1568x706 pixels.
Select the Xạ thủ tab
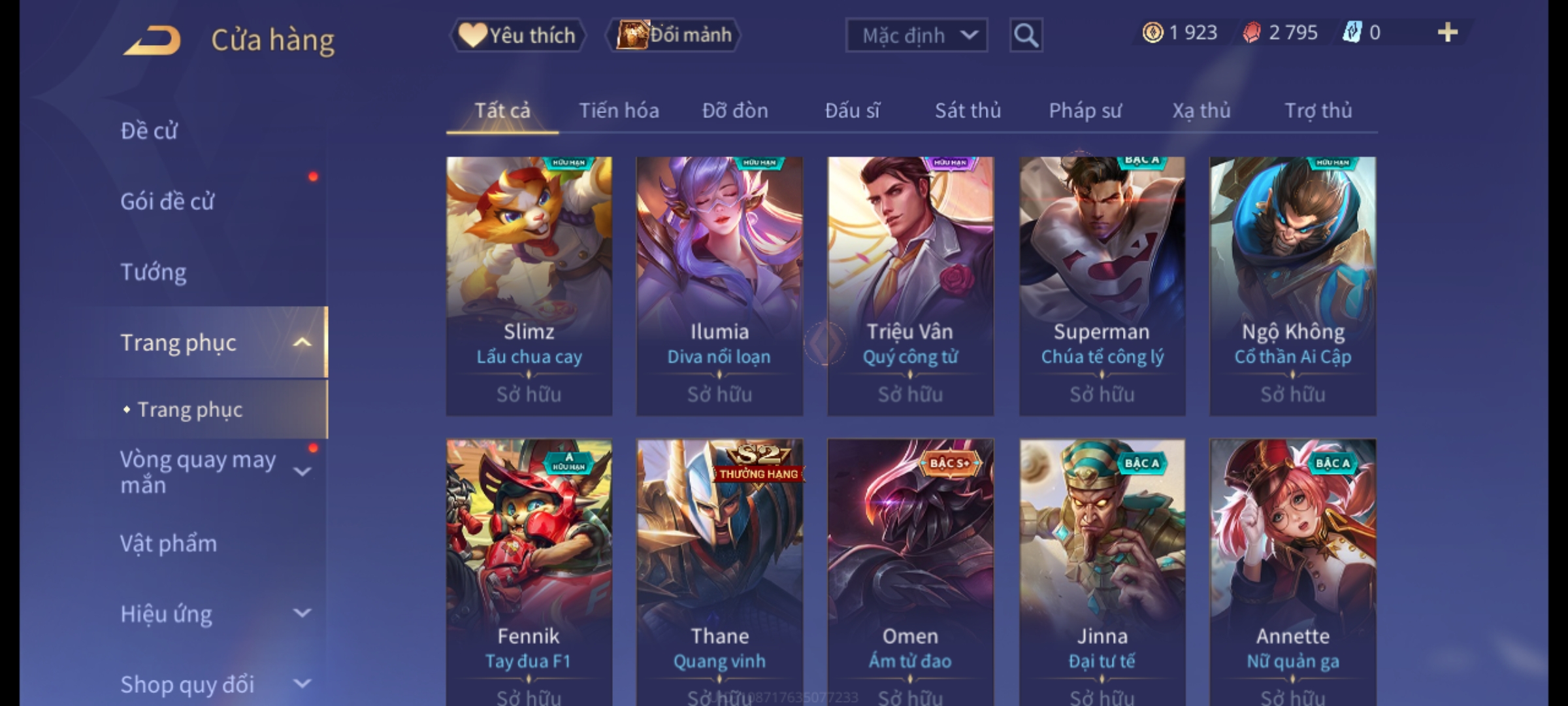pyautogui.click(x=1201, y=110)
